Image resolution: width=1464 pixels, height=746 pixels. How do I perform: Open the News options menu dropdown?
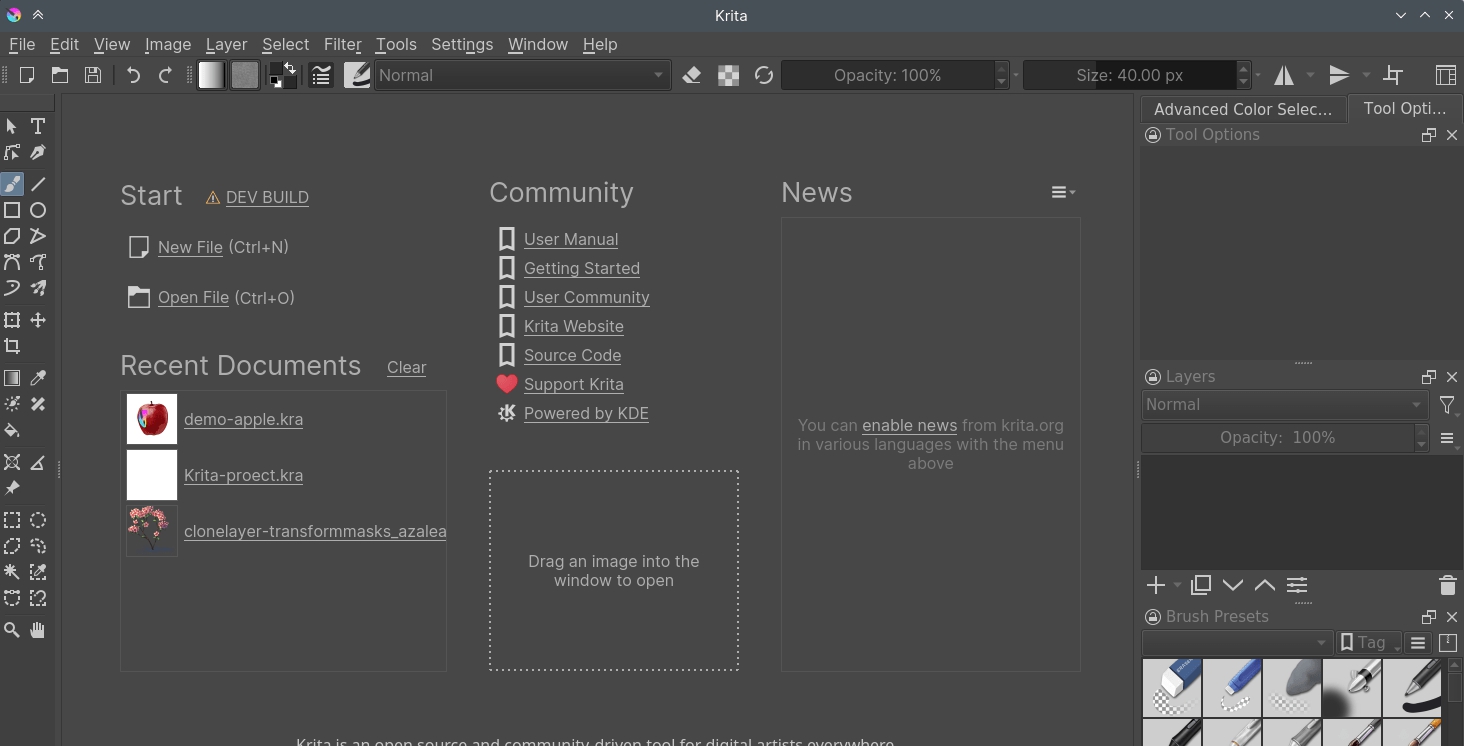point(1062,192)
